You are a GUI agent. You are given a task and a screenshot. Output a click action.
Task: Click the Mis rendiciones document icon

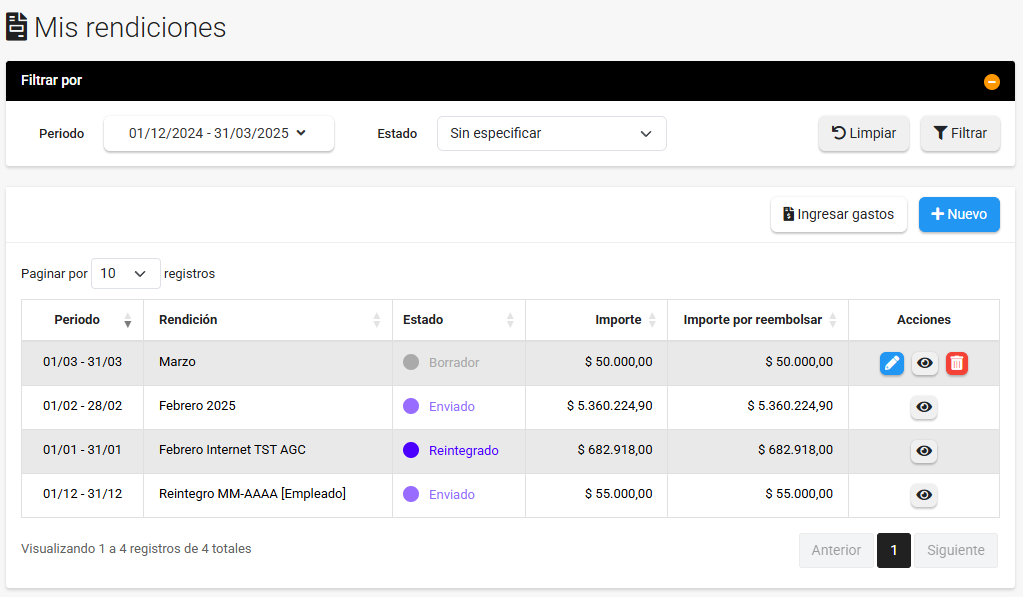(17, 27)
